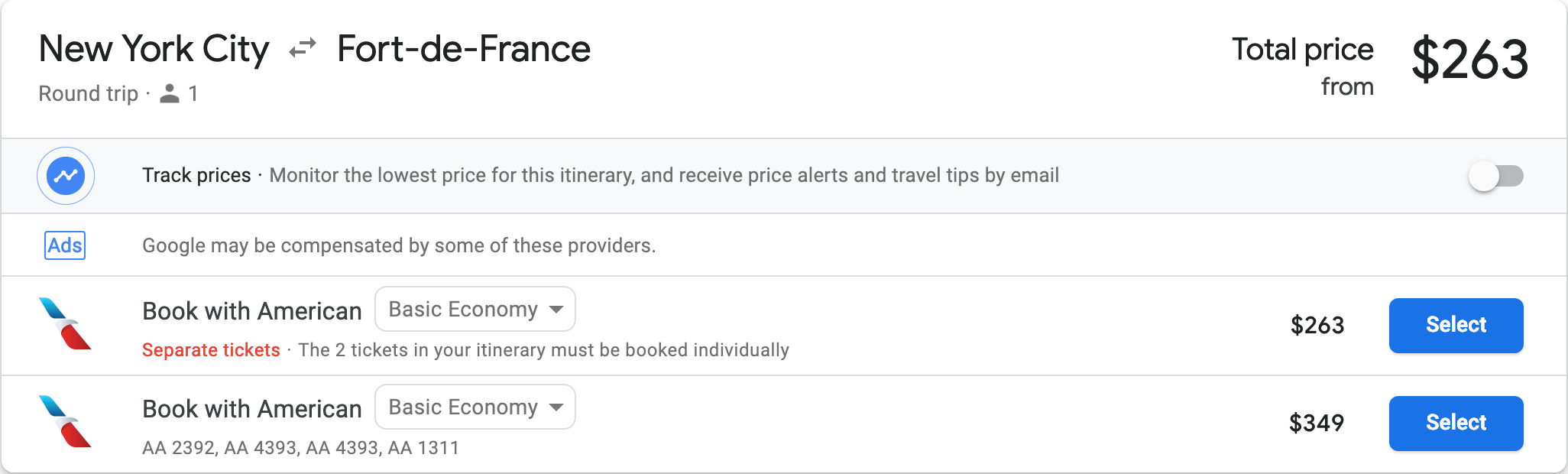This screenshot has height=474, width=1568.
Task: Click the large total price $263
Action: pos(1469,60)
